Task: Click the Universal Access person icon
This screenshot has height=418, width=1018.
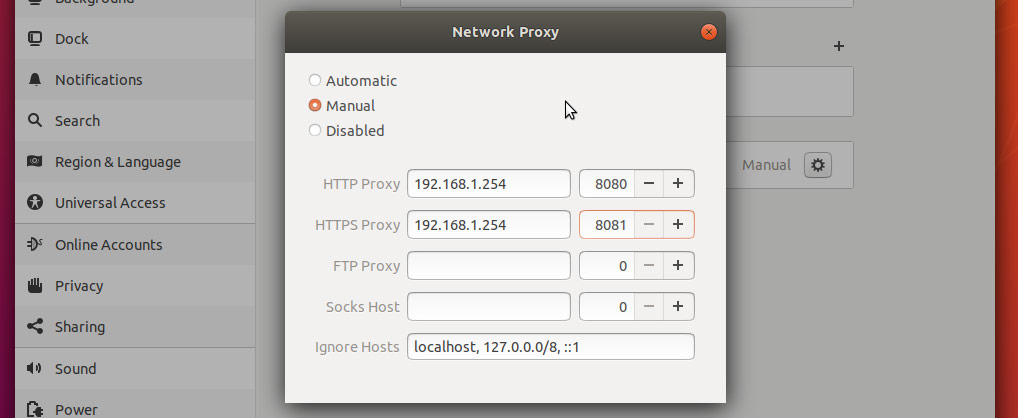Action: [x=34, y=202]
